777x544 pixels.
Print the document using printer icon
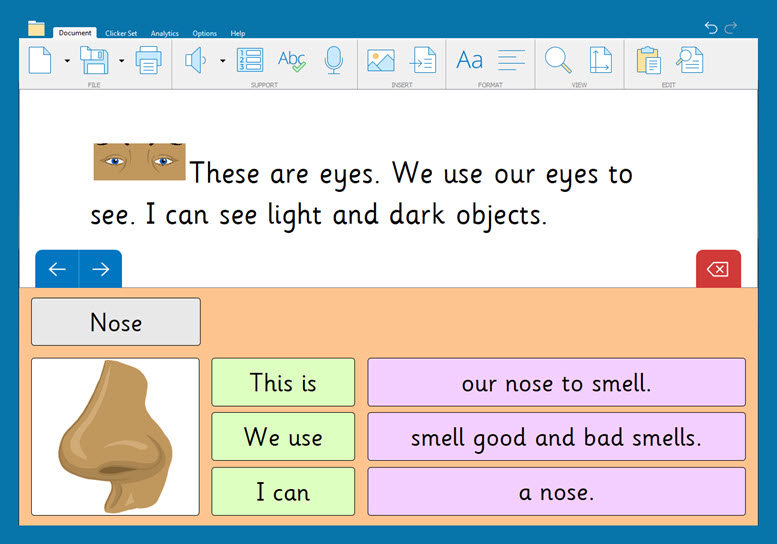tap(148, 61)
